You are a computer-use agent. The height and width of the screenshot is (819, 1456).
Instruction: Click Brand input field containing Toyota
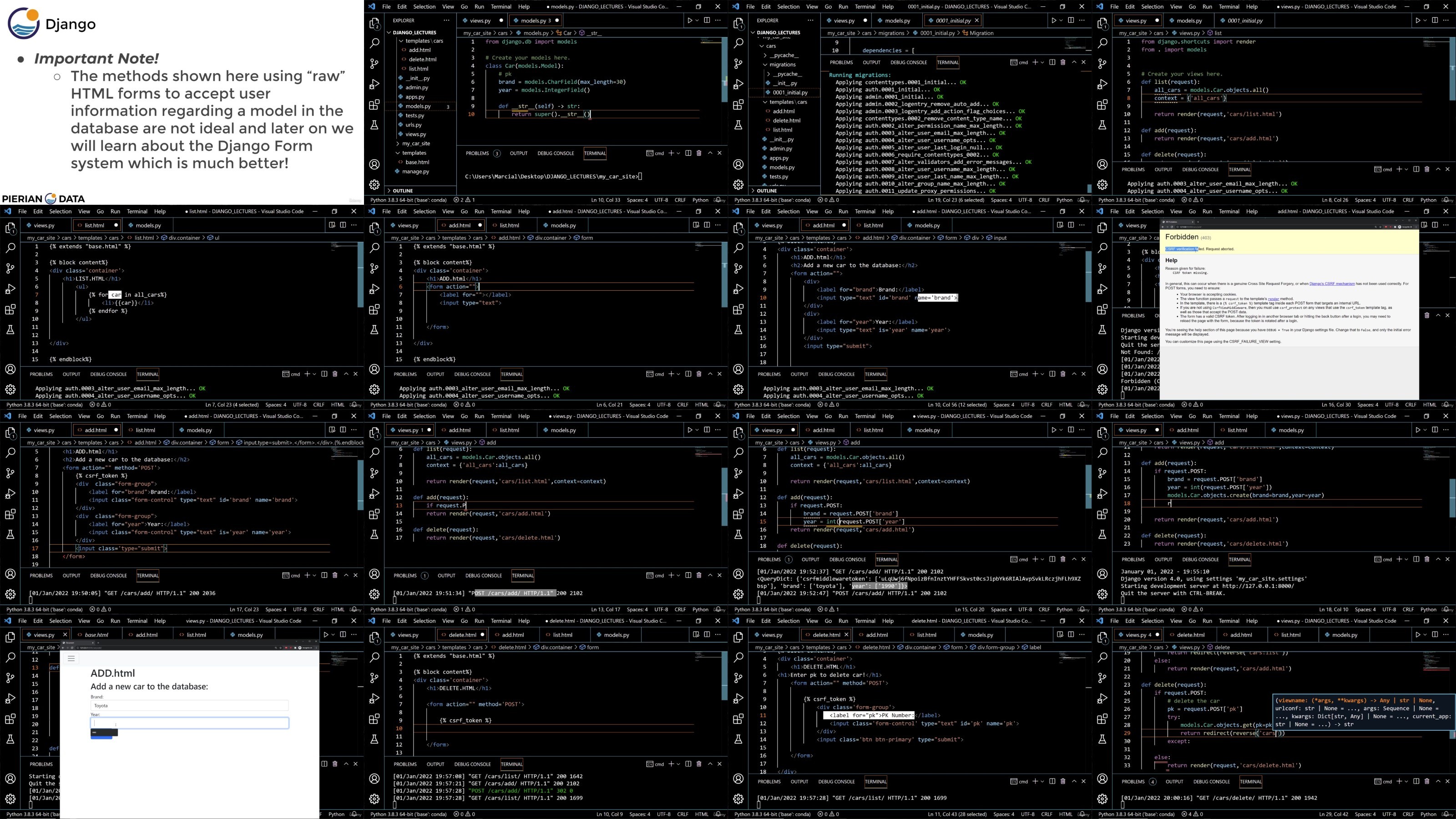(189, 705)
